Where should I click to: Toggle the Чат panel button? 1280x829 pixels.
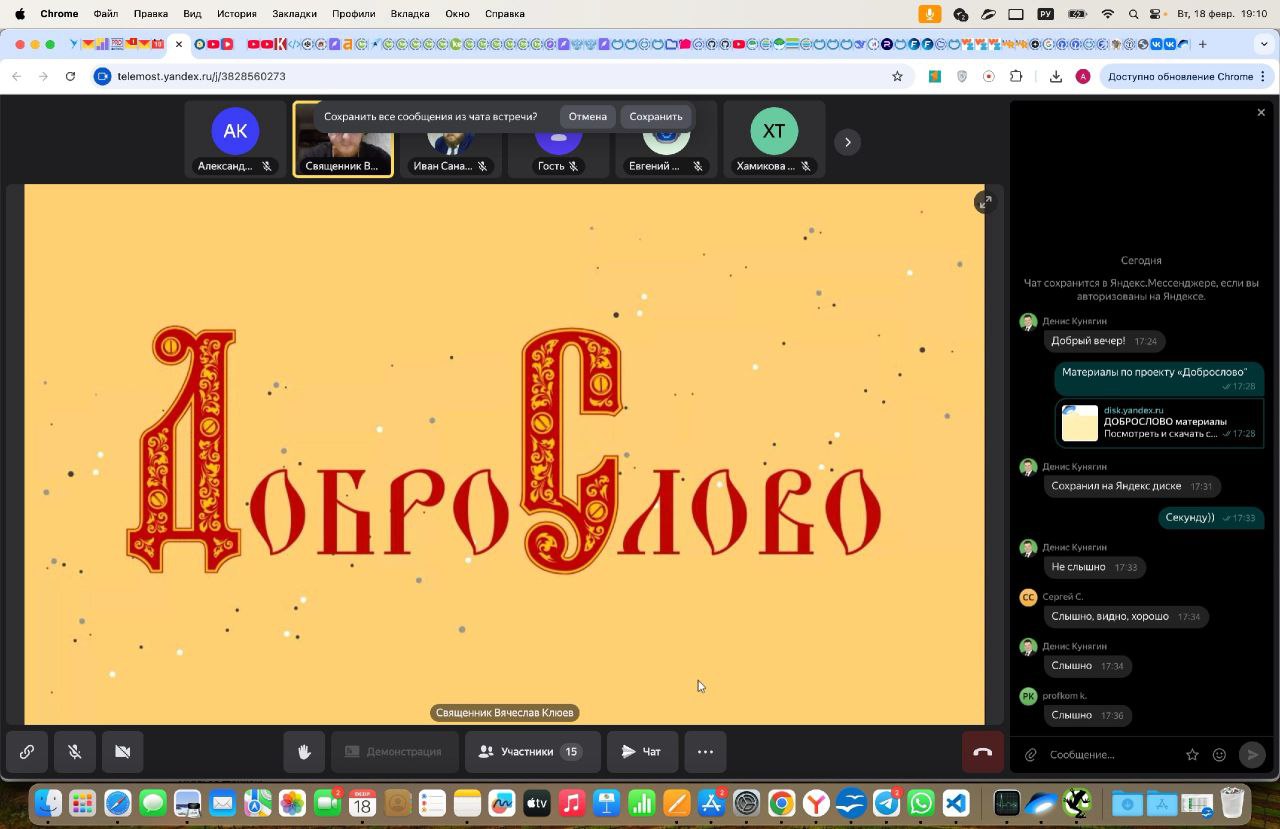tap(642, 752)
